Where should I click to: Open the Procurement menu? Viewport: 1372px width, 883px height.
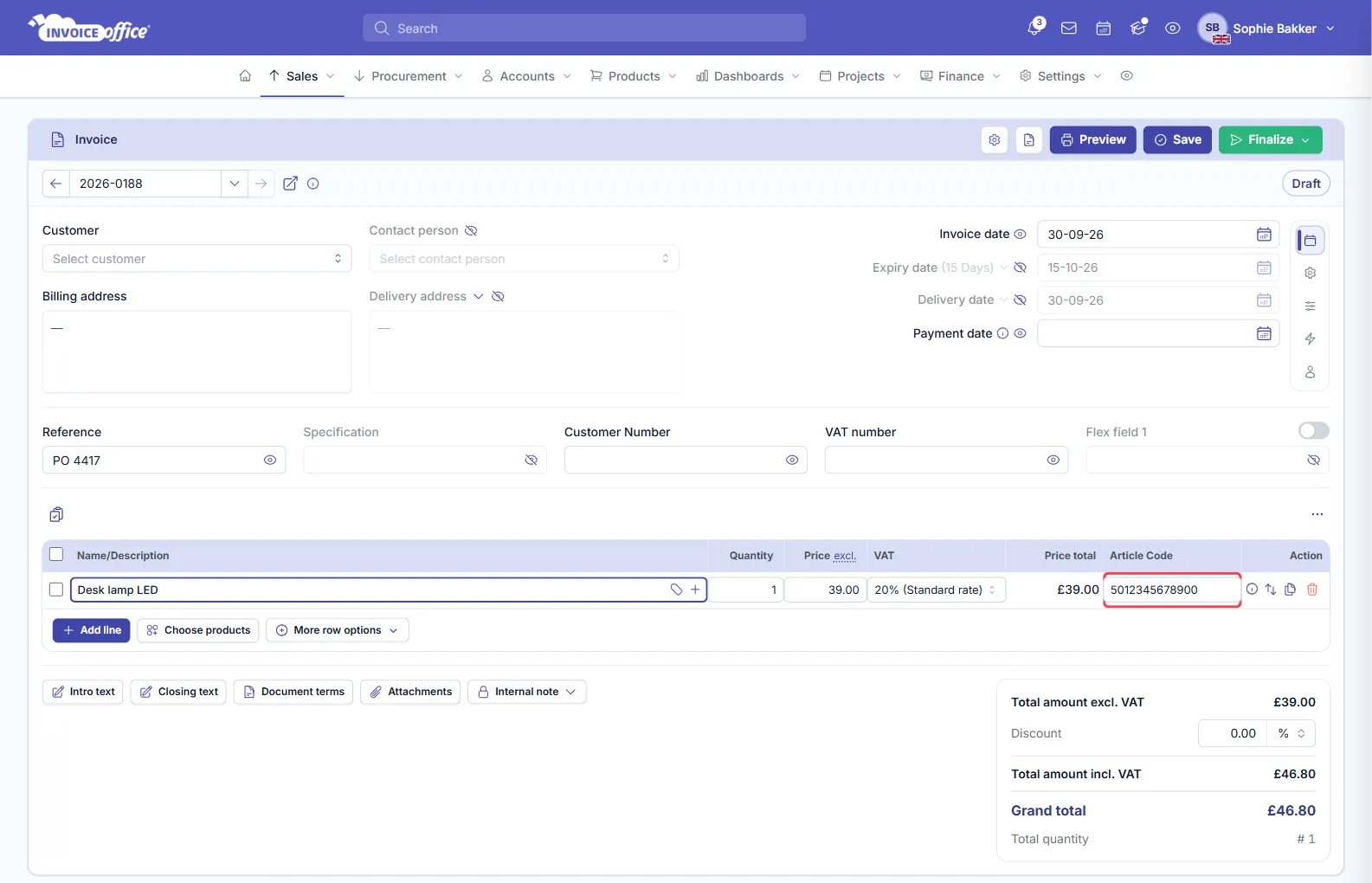click(x=409, y=76)
